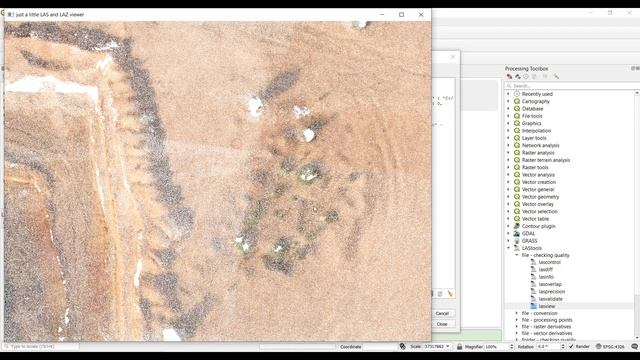The image size is (640, 360).
Task: Select the lasprecision tool
Action: [552, 291]
